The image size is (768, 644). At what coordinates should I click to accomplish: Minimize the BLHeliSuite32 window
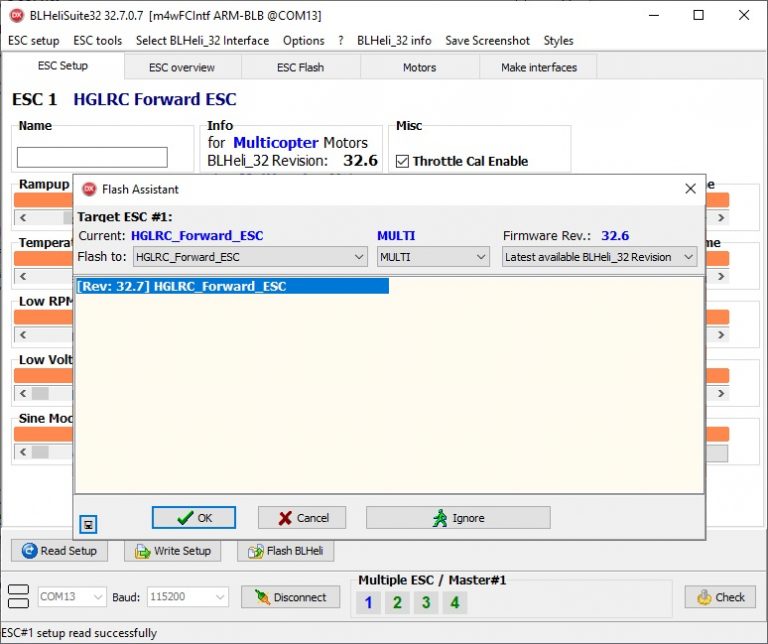point(654,15)
